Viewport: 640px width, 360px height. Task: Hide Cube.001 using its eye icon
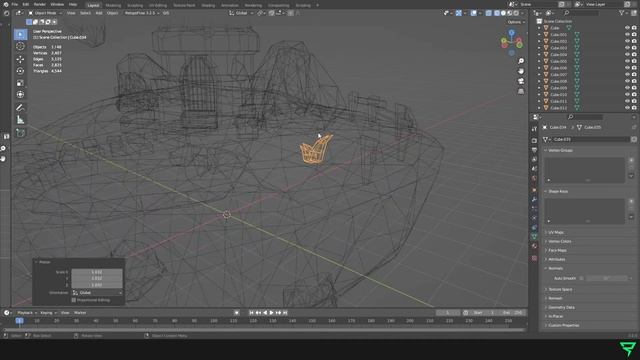click(x=627, y=35)
